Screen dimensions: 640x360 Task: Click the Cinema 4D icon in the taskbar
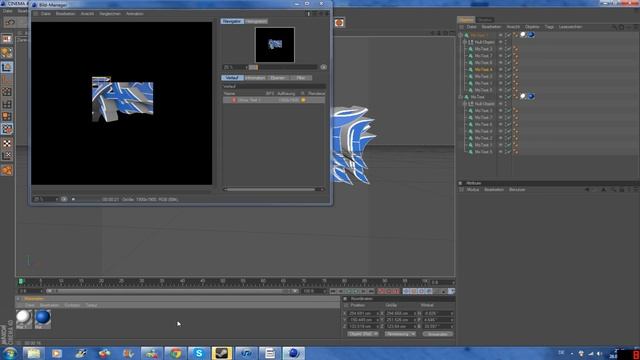tap(293, 353)
